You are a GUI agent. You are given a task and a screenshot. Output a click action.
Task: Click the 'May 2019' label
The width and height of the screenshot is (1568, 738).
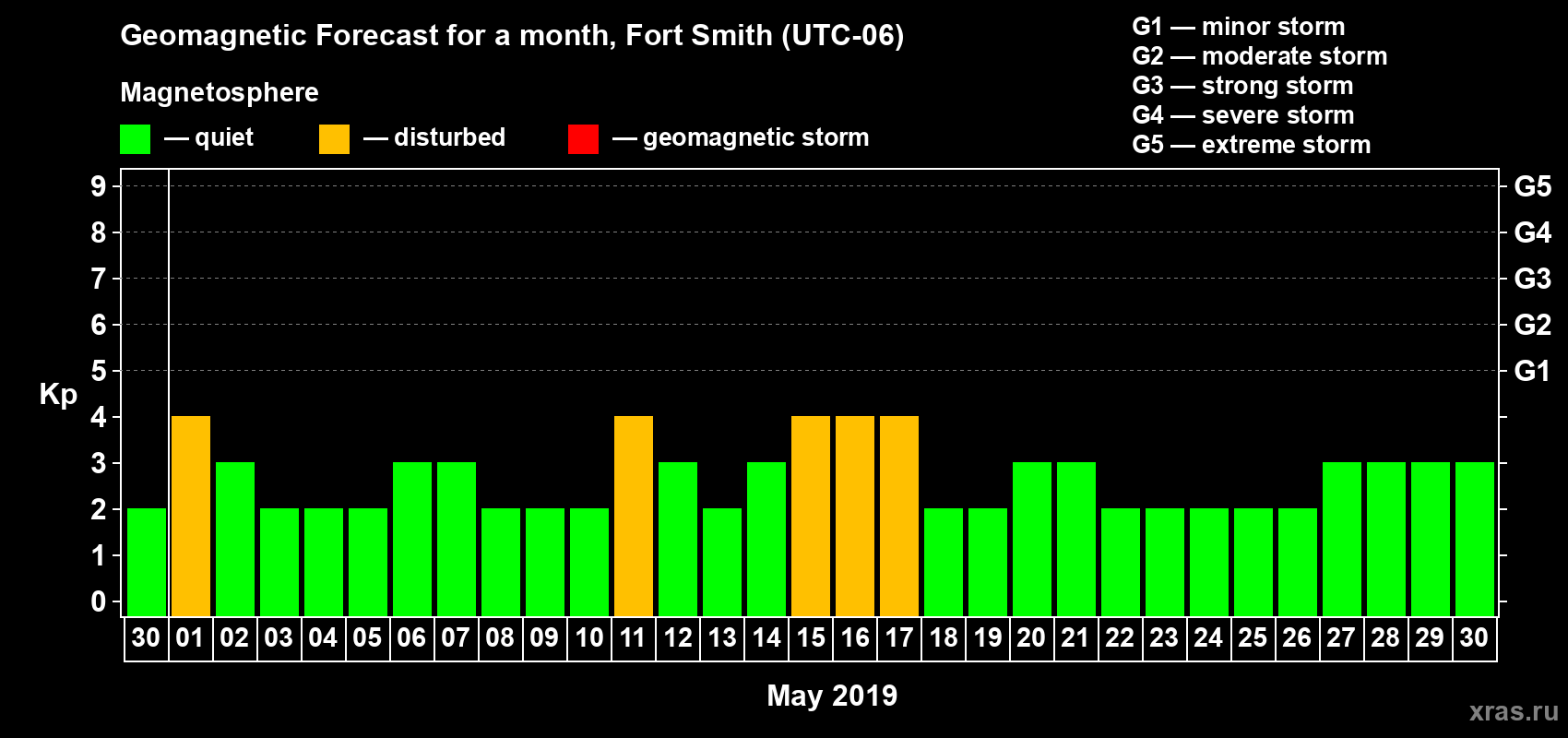coord(832,696)
